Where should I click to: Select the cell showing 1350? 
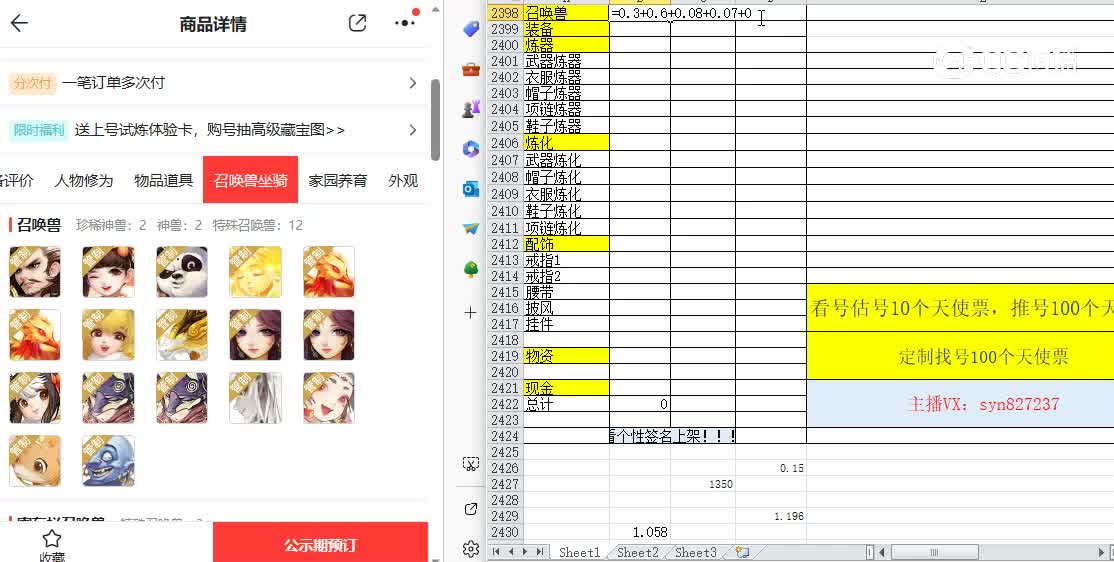tap(703, 485)
